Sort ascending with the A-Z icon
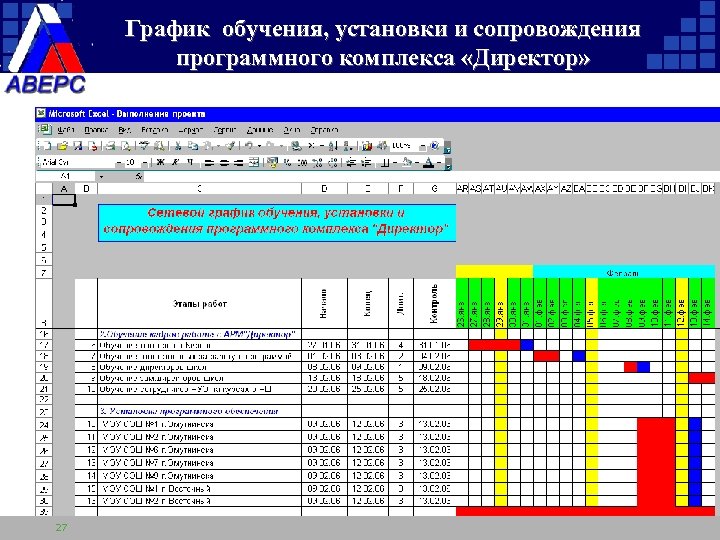Screen dimensions: 720x540 point(333,146)
